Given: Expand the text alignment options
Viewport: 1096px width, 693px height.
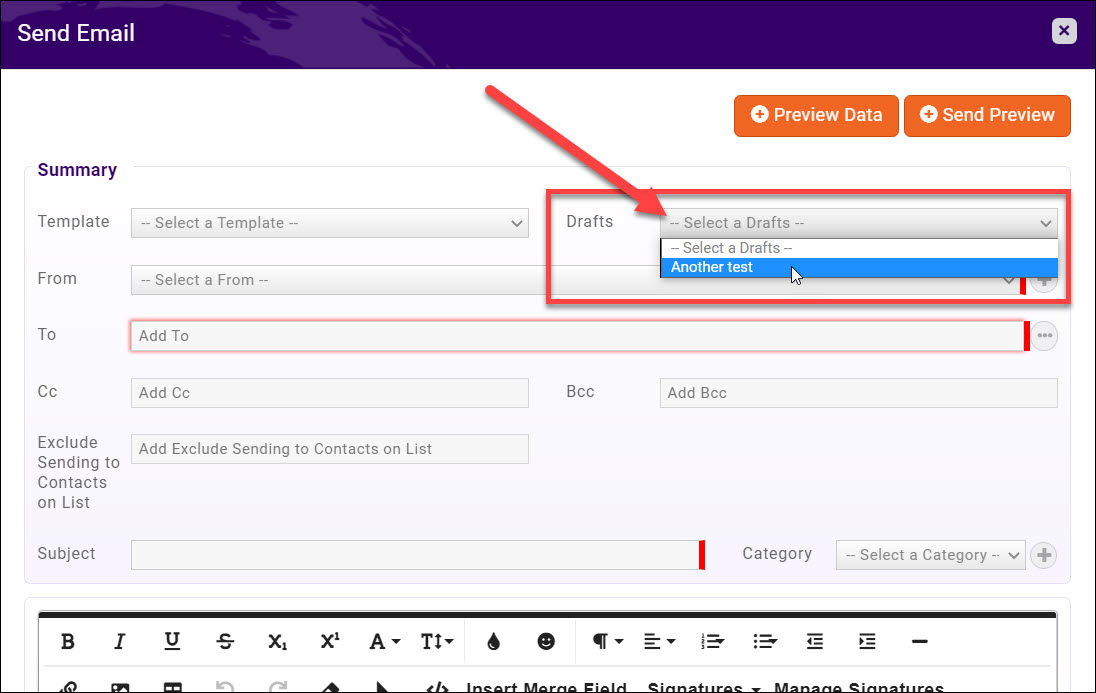Looking at the screenshot, I should coord(658,641).
